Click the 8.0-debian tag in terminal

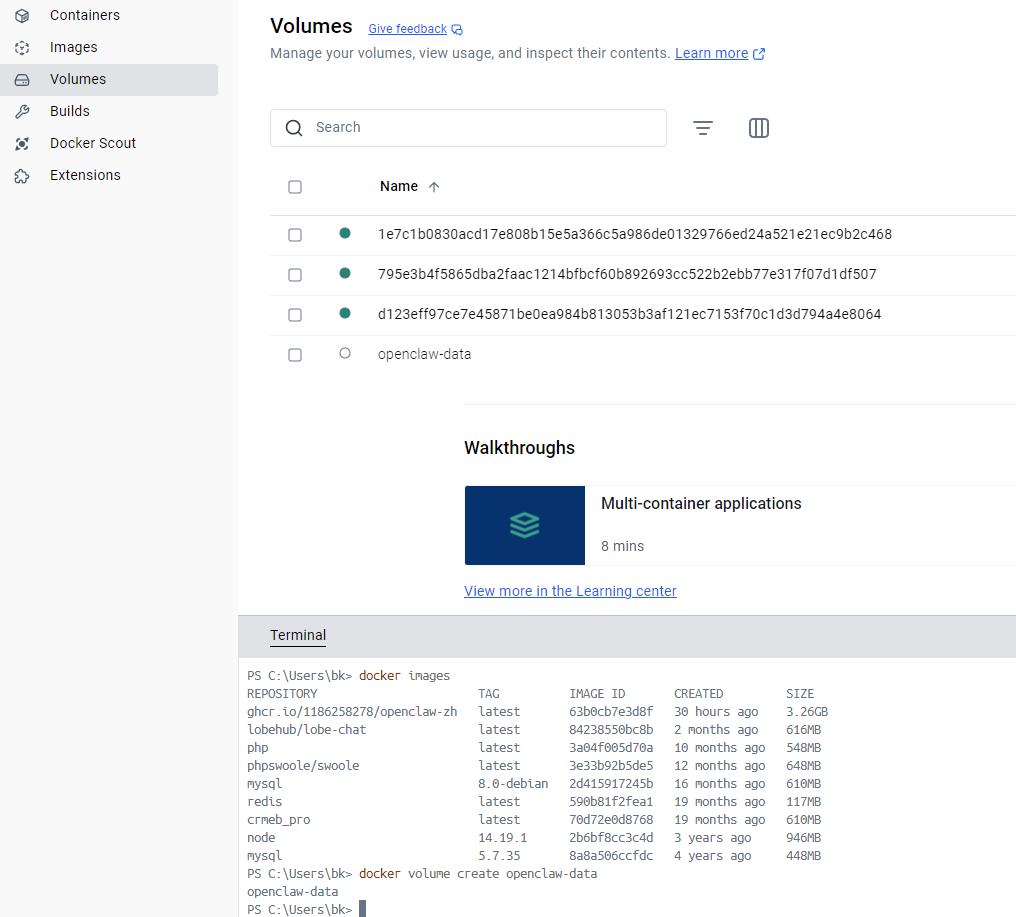point(513,784)
